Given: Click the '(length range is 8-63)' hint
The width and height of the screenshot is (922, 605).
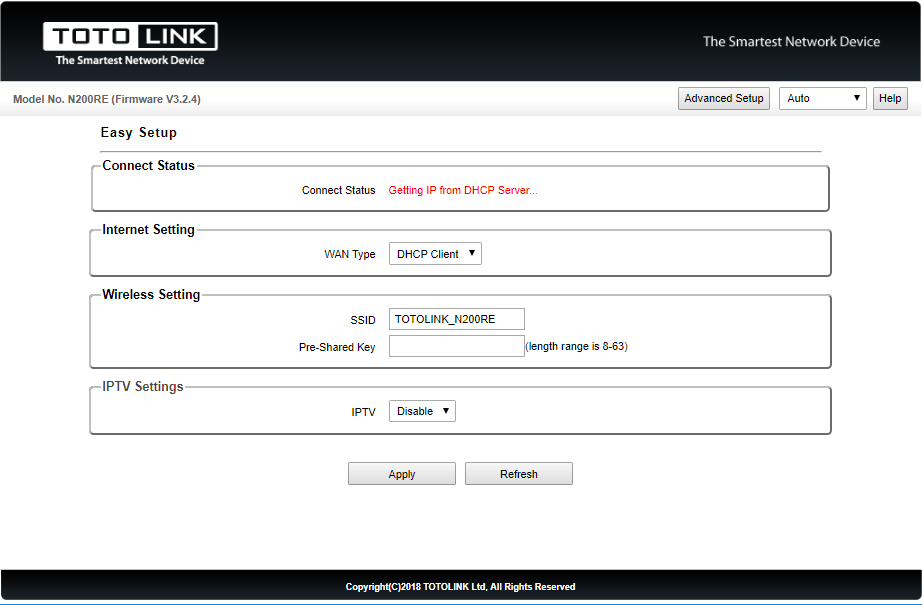Looking at the screenshot, I should pos(576,346).
